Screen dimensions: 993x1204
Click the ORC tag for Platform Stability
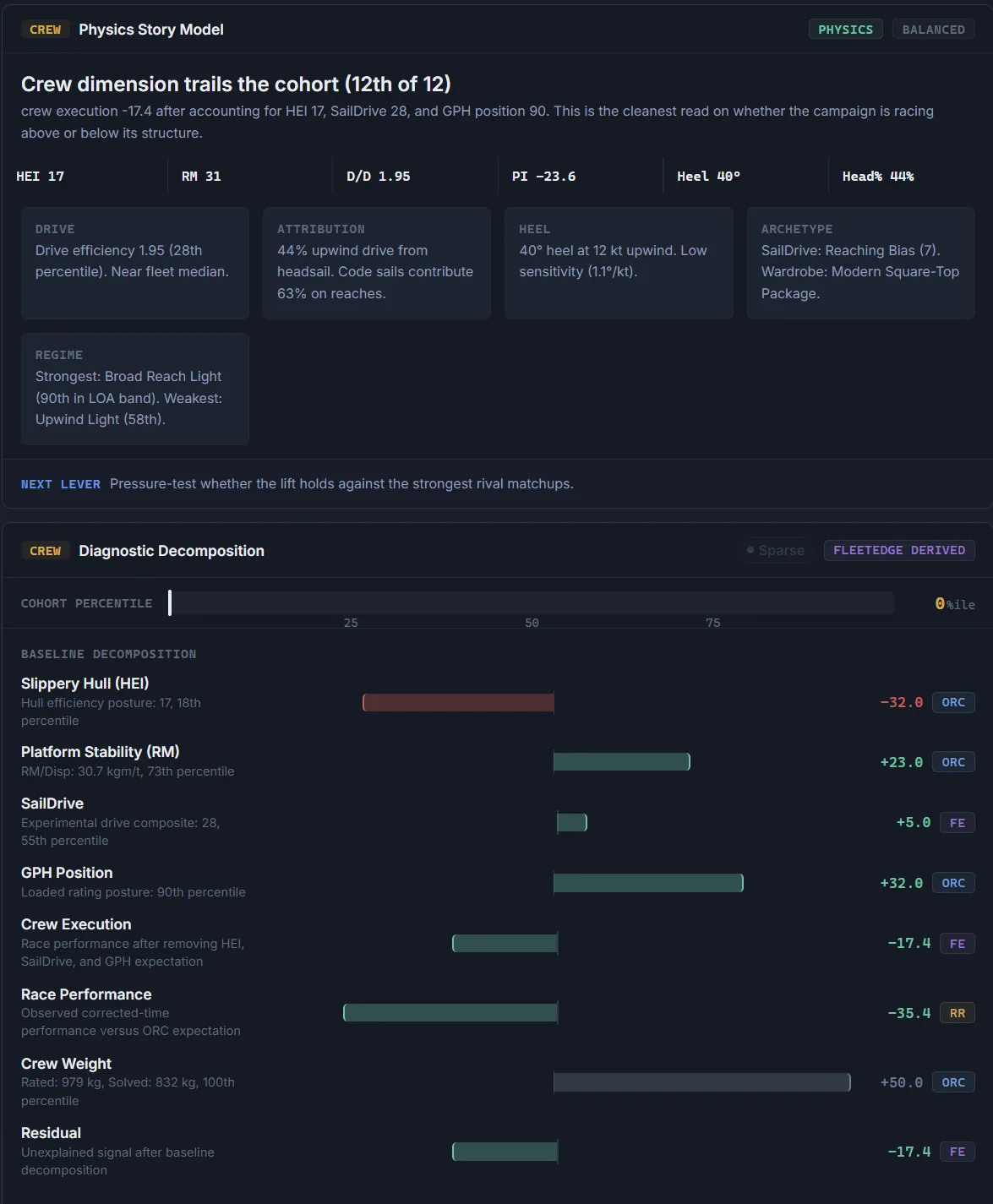(x=953, y=762)
